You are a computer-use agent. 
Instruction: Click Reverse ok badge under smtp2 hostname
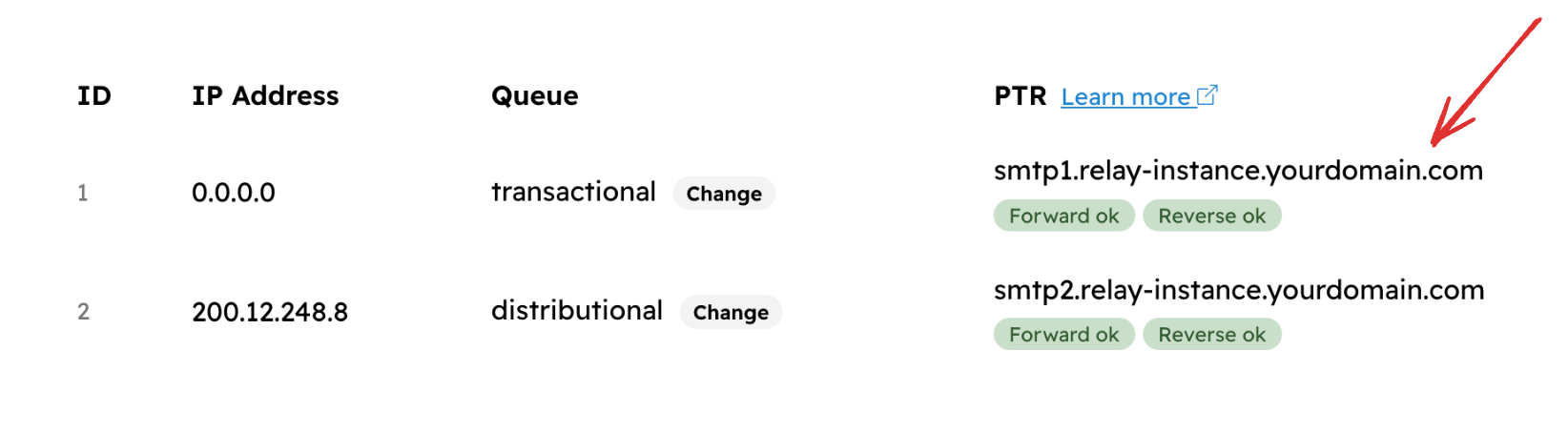point(1211,335)
